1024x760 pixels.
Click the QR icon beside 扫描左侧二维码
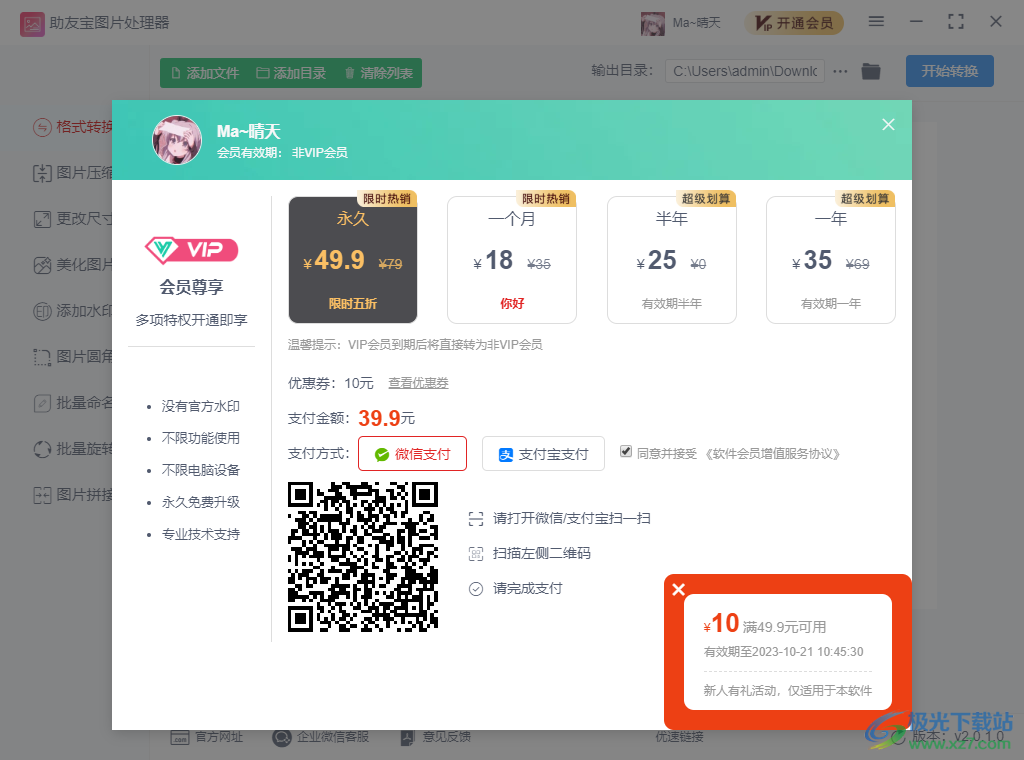coord(476,554)
